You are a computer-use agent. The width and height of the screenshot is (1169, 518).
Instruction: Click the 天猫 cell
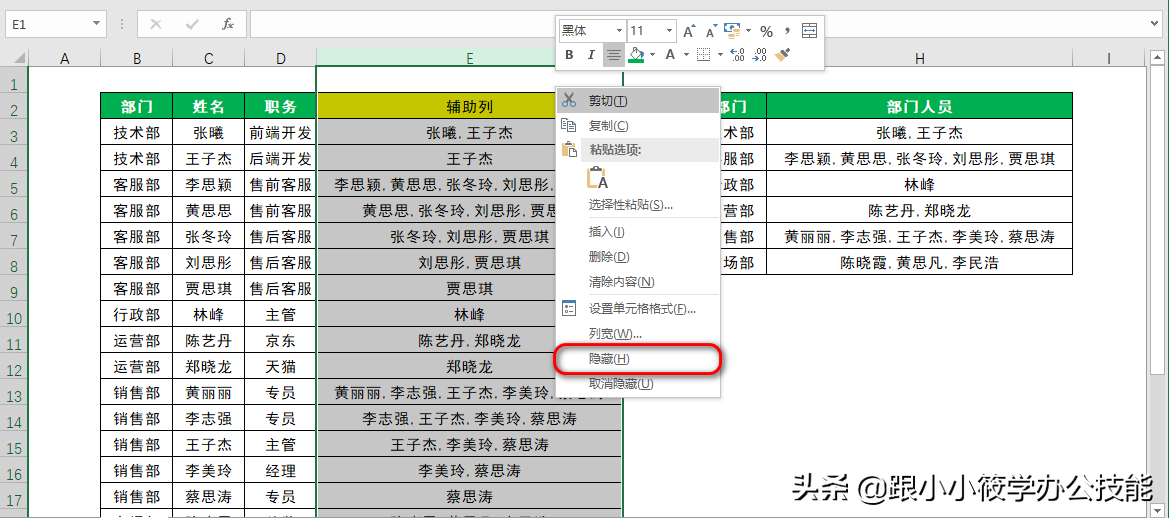tap(280, 366)
